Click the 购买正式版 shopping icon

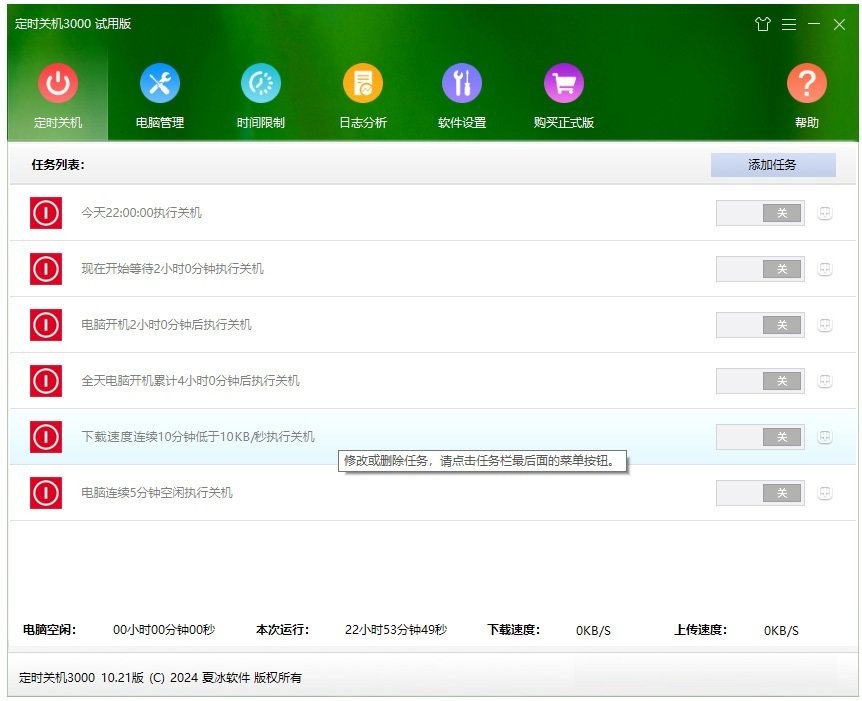[563, 84]
